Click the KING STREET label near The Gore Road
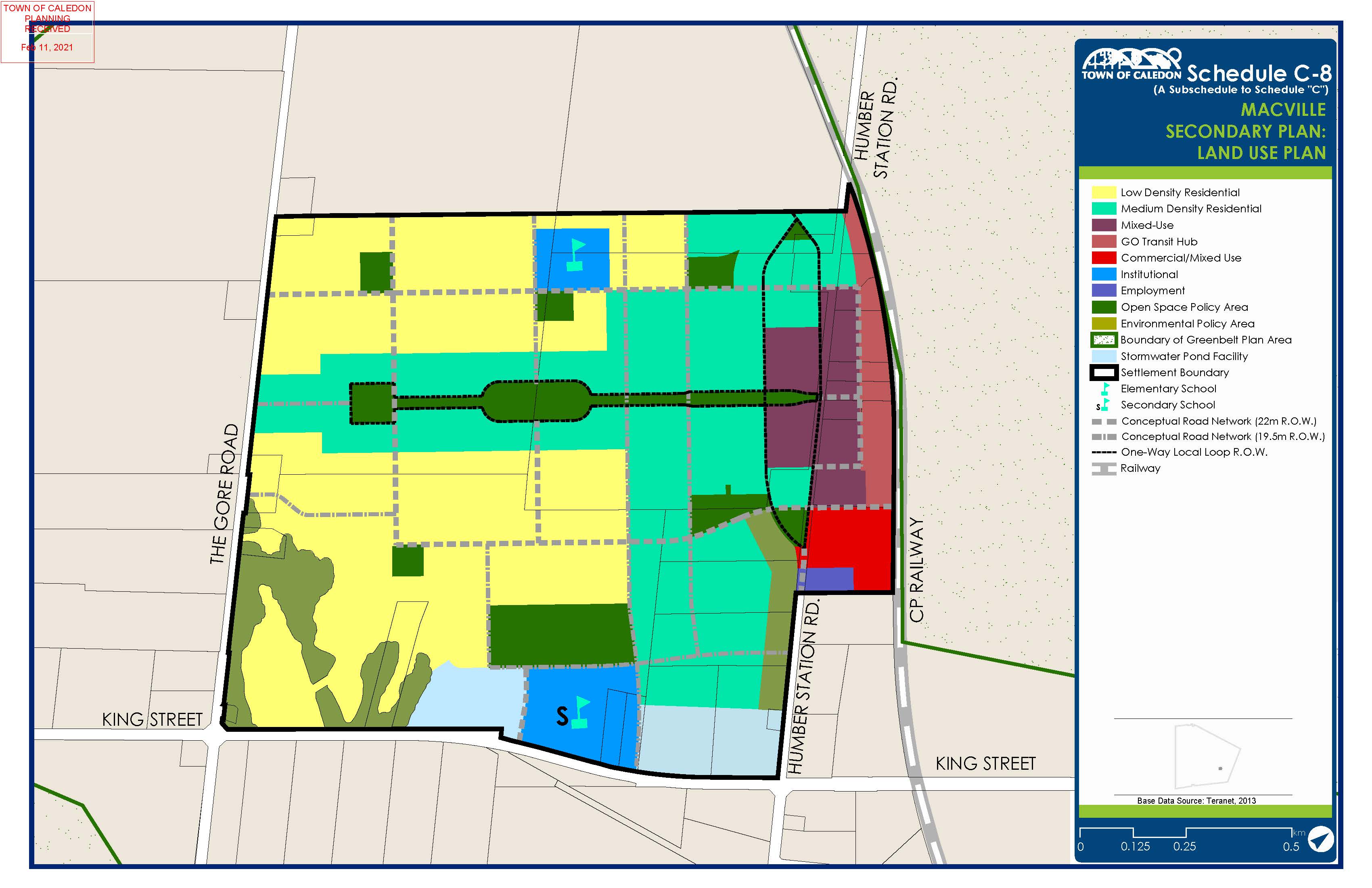 [x=152, y=720]
